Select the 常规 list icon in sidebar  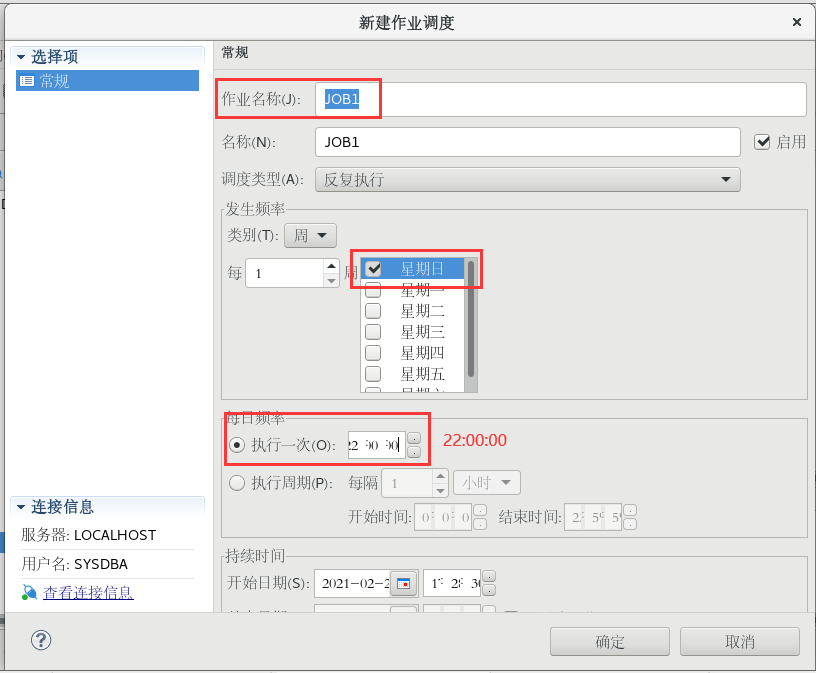coord(27,81)
